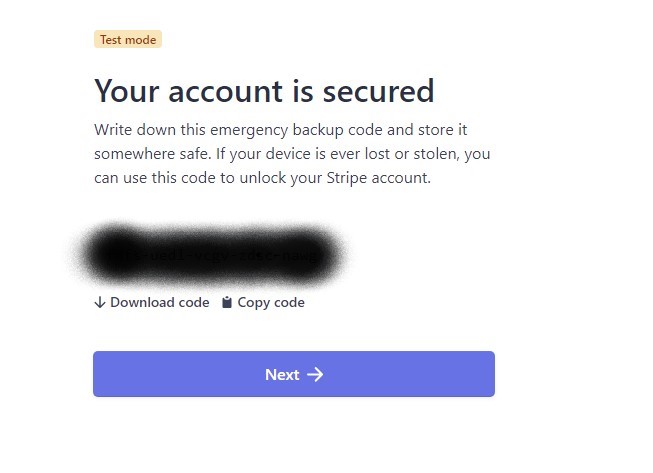Screen dimensions: 653x473
Task: Select the blurred backup code text
Action: 212,254
